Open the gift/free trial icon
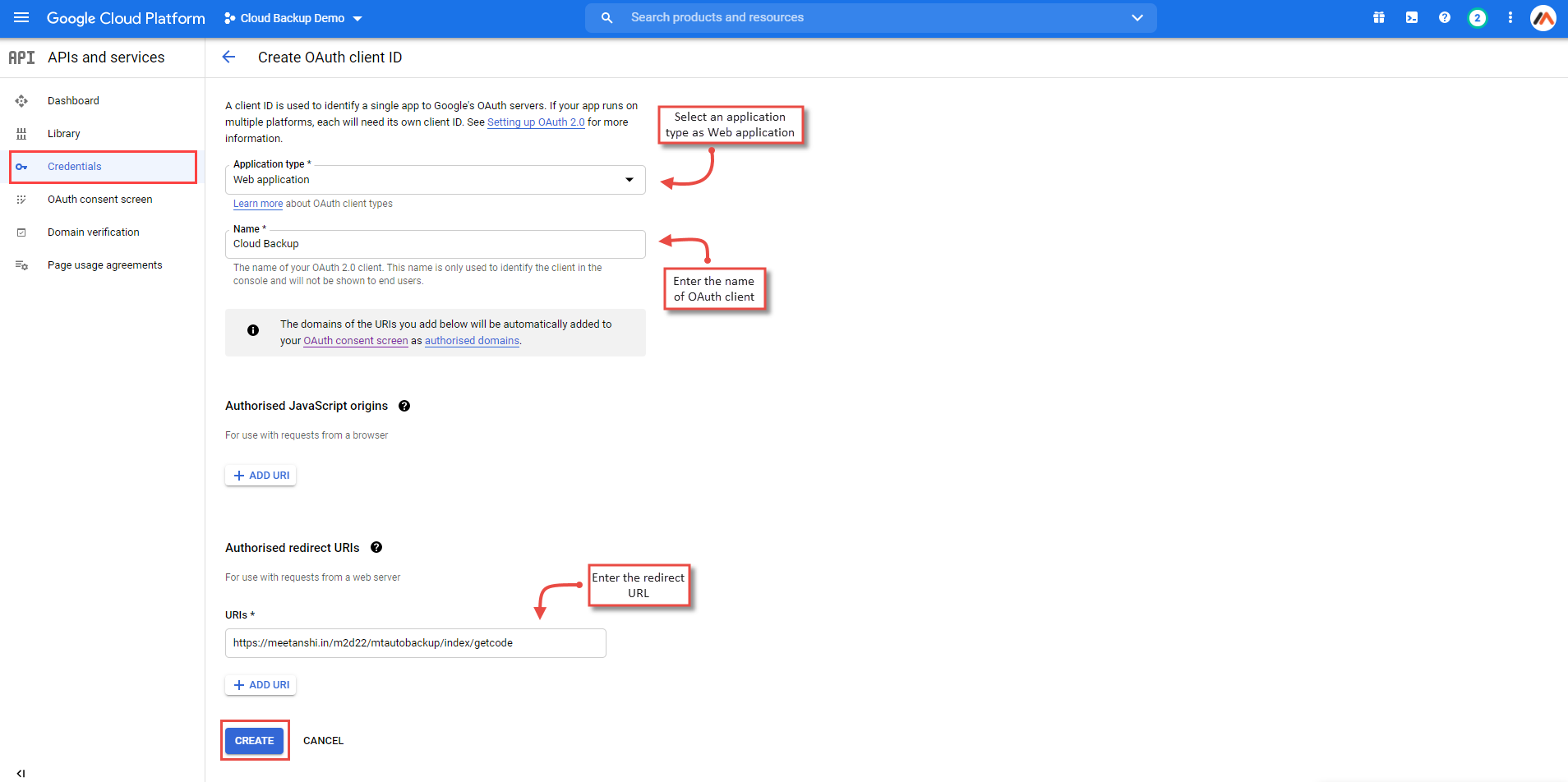 coord(1379,17)
